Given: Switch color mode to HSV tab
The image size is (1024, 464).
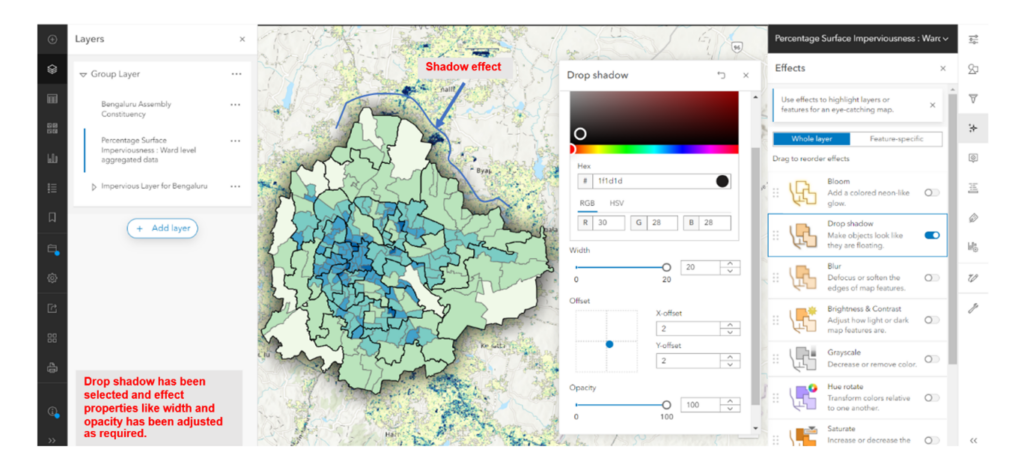Looking at the screenshot, I should (617, 203).
